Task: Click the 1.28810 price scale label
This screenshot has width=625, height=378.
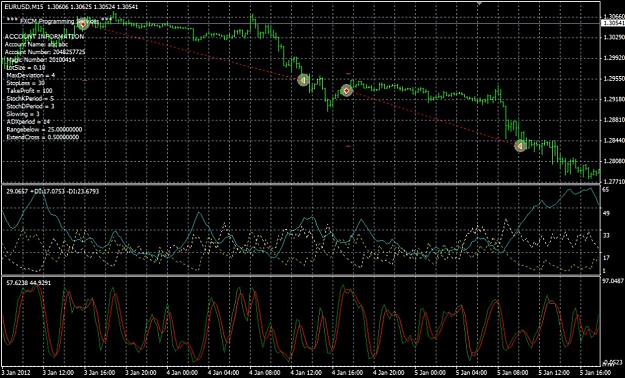Action: 614,120
